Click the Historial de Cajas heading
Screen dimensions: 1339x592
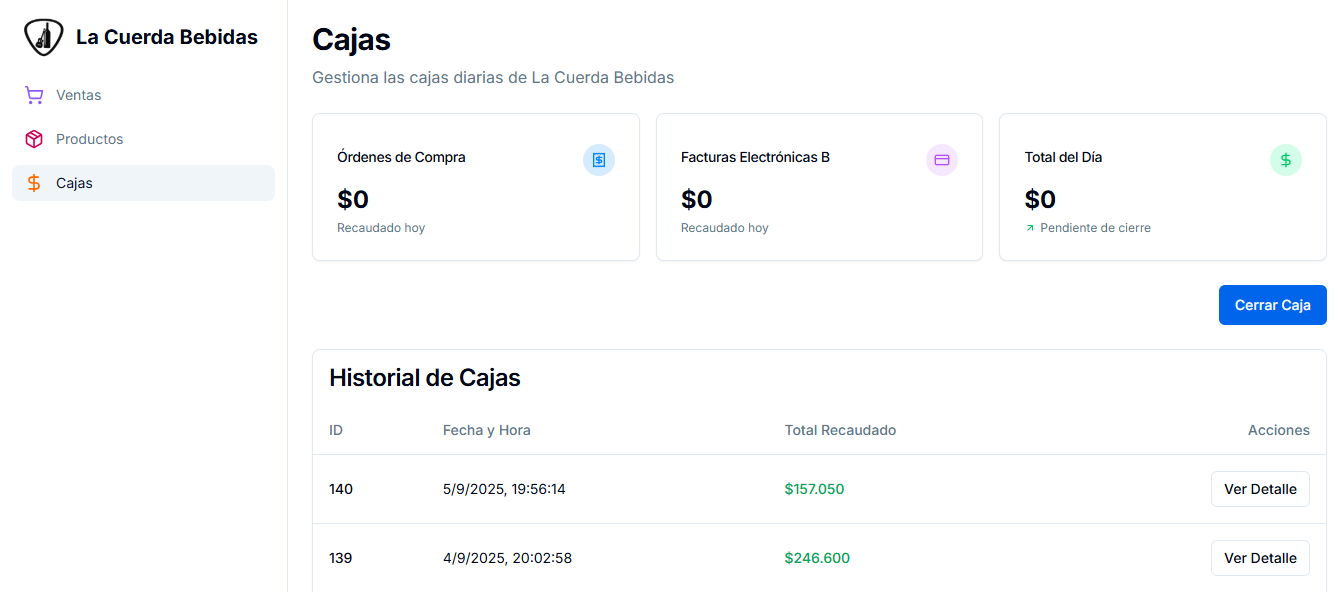tap(425, 378)
